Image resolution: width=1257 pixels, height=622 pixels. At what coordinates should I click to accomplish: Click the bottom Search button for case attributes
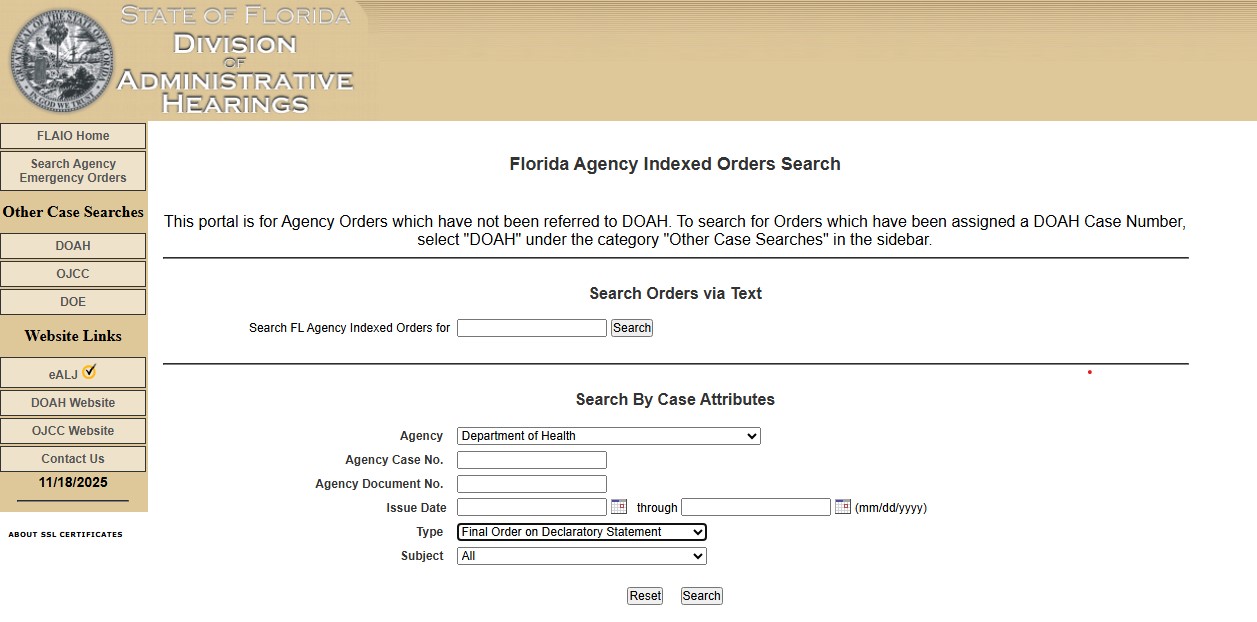(x=701, y=595)
